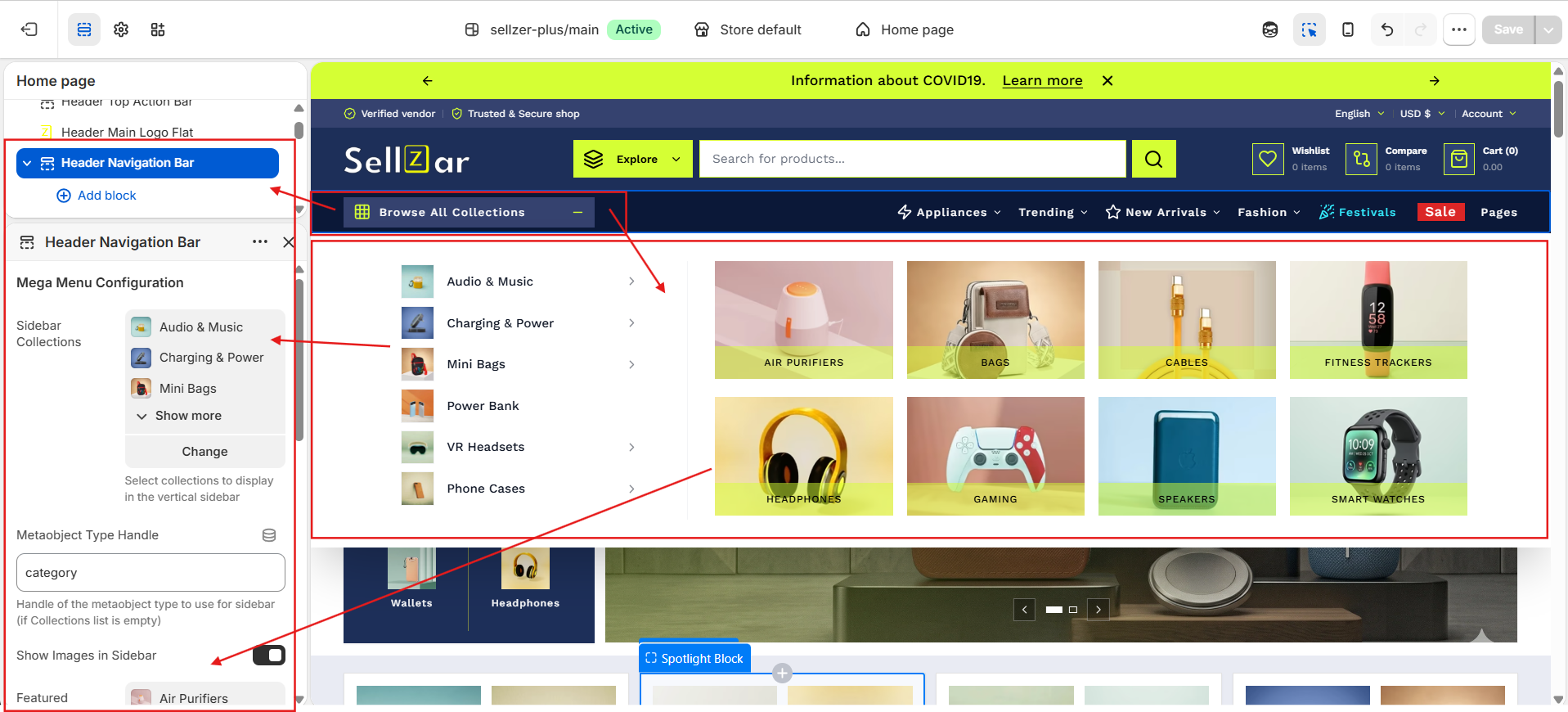1568x712 pixels.
Task: Click the magnifier search button
Action: pyautogui.click(x=1153, y=159)
